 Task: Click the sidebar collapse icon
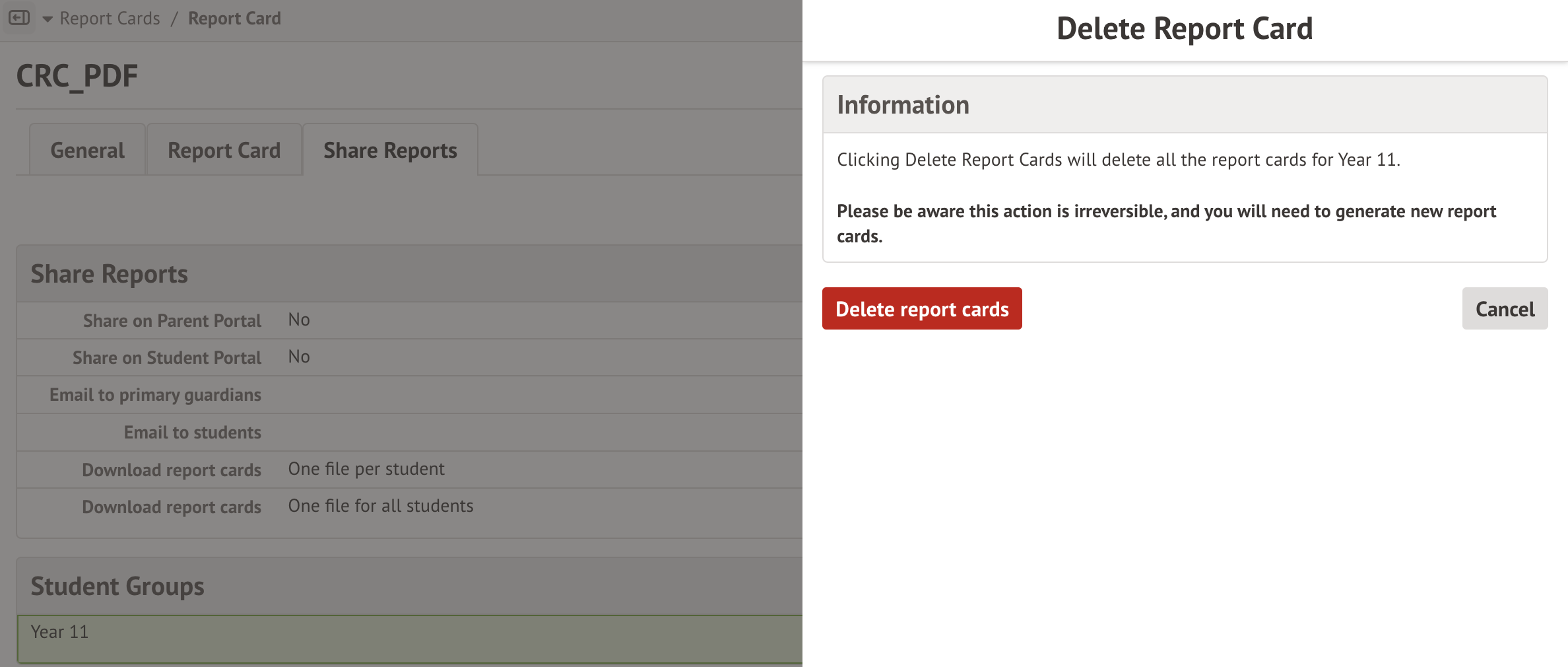click(x=19, y=18)
